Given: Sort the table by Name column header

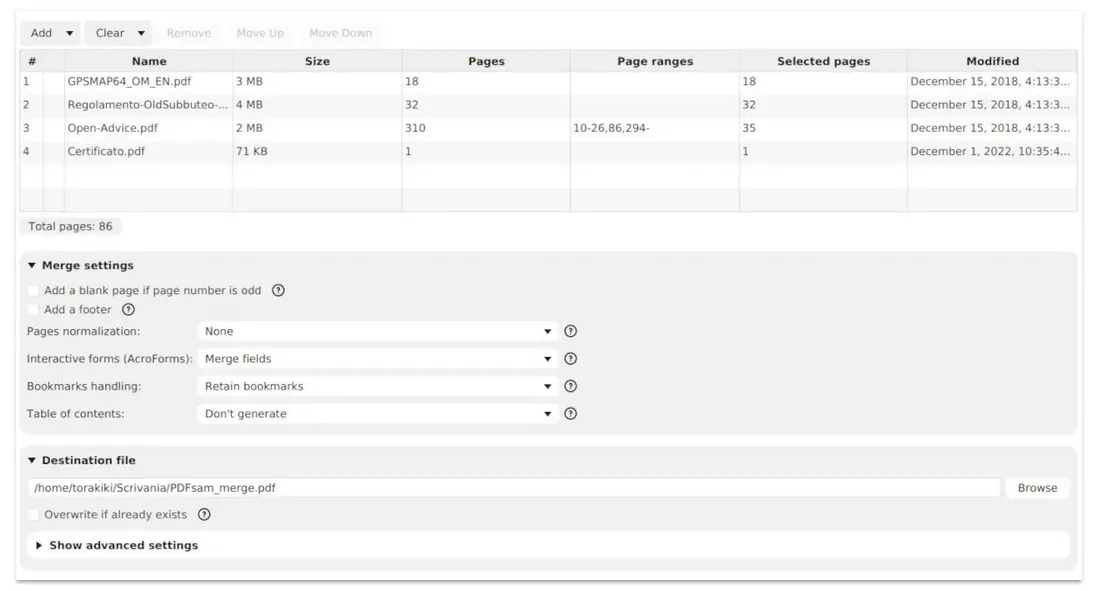Looking at the screenshot, I should click(x=149, y=61).
